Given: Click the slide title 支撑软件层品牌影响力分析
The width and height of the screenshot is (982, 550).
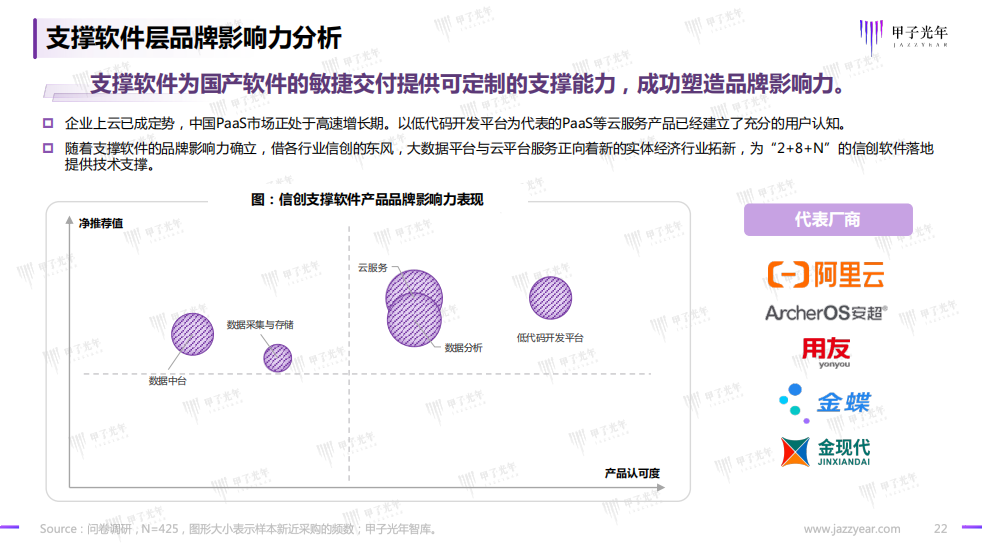Looking at the screenshot, I should coord(194,38).
